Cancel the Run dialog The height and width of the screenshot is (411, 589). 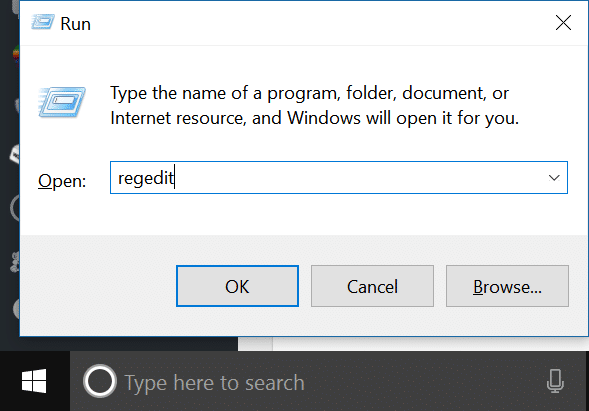372,286
